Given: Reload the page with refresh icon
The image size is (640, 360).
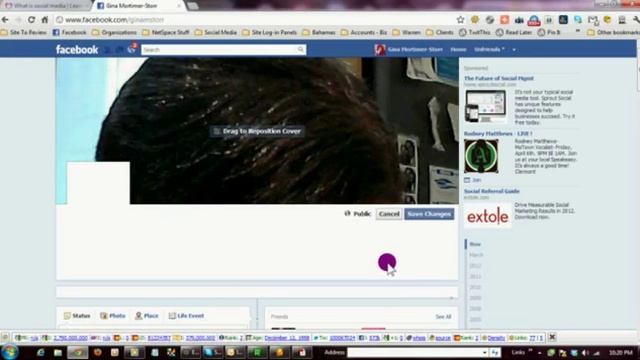Looking at the screenshot, I should pyautogui.click(x=31, y=20).
